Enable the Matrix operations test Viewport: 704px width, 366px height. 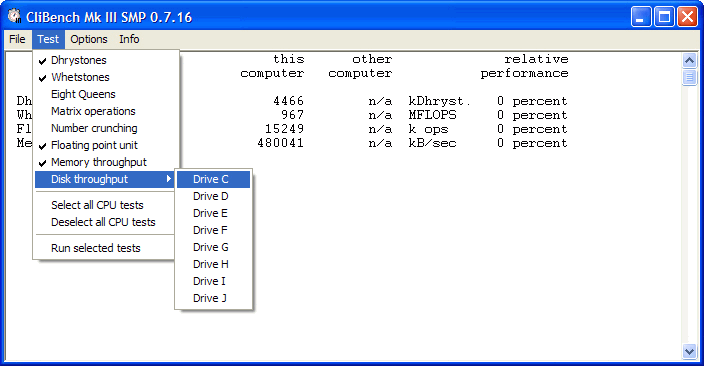[105, 111]
